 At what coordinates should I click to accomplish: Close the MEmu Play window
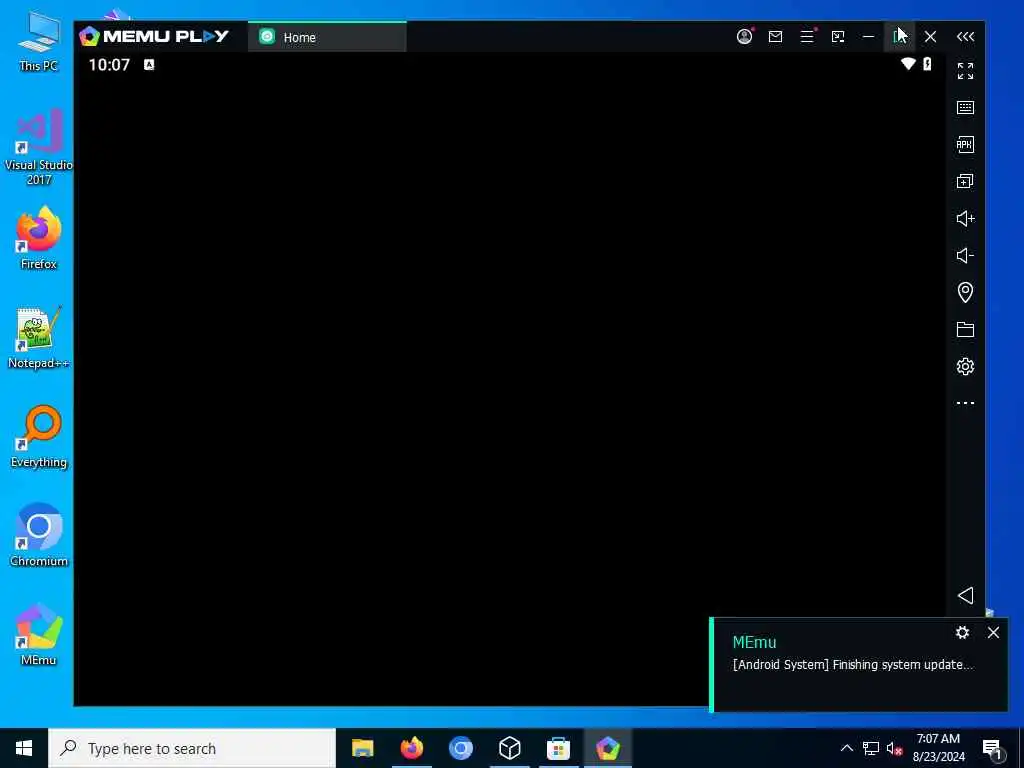coord(931,37)
